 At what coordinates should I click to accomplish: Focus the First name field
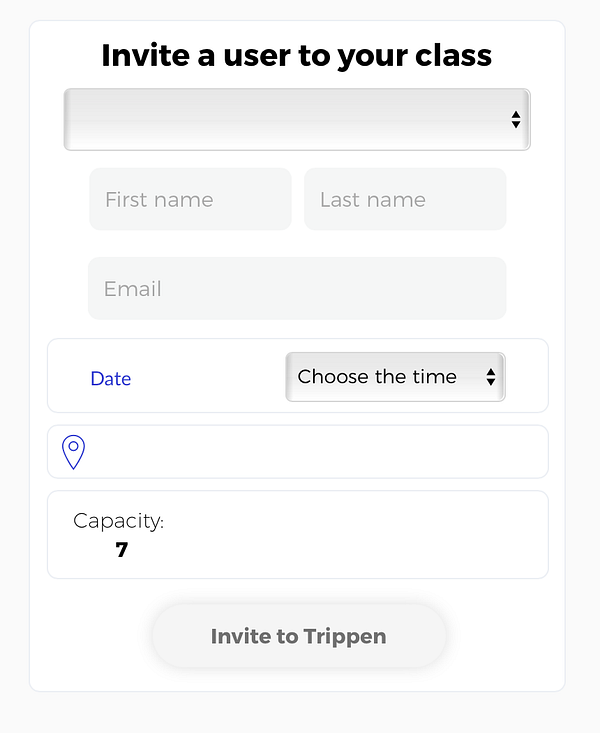(190, 199)
